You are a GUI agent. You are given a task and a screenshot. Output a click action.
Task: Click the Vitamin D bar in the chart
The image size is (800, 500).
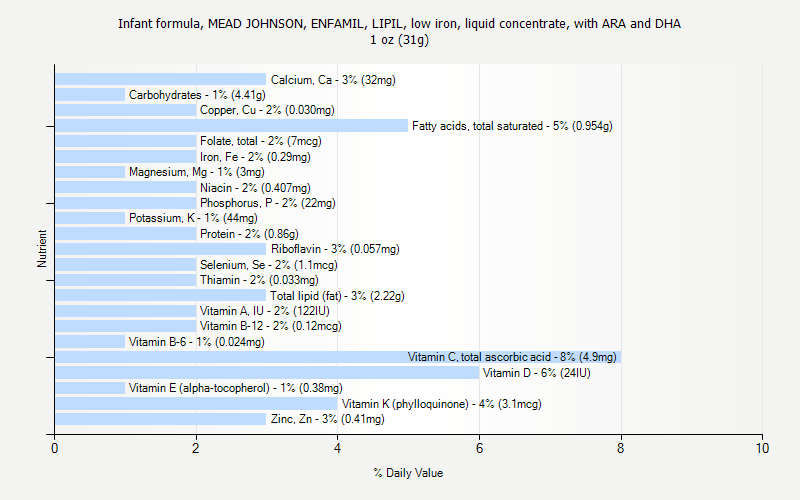(x=267, y=373)
